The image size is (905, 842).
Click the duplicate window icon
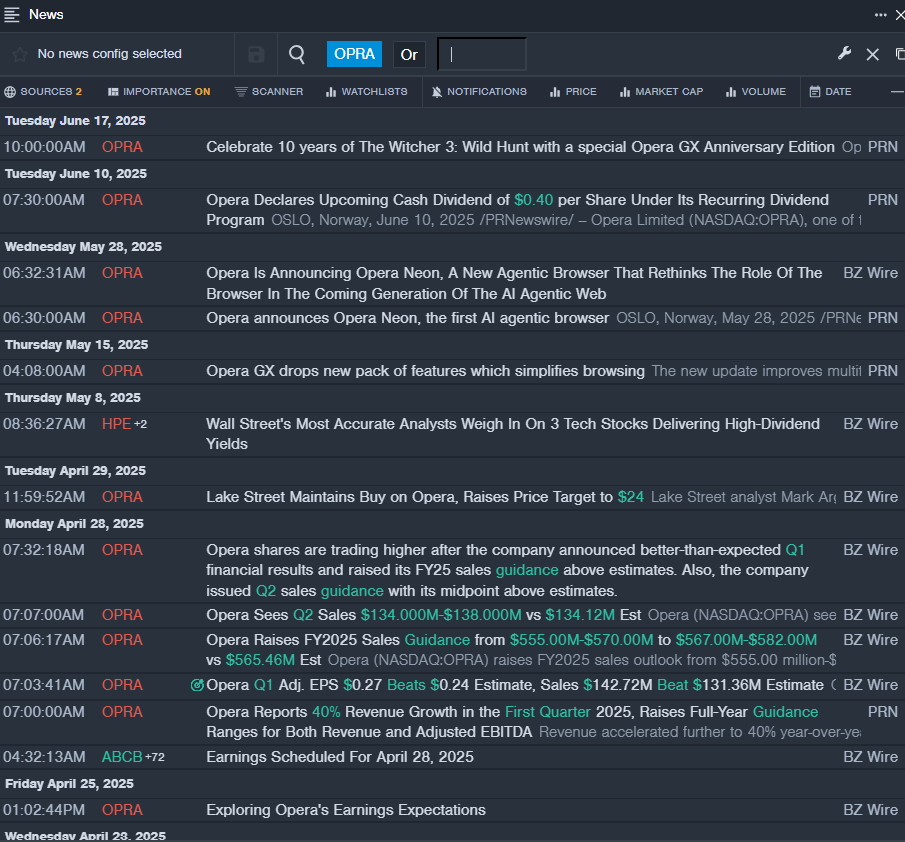point(900,54)
